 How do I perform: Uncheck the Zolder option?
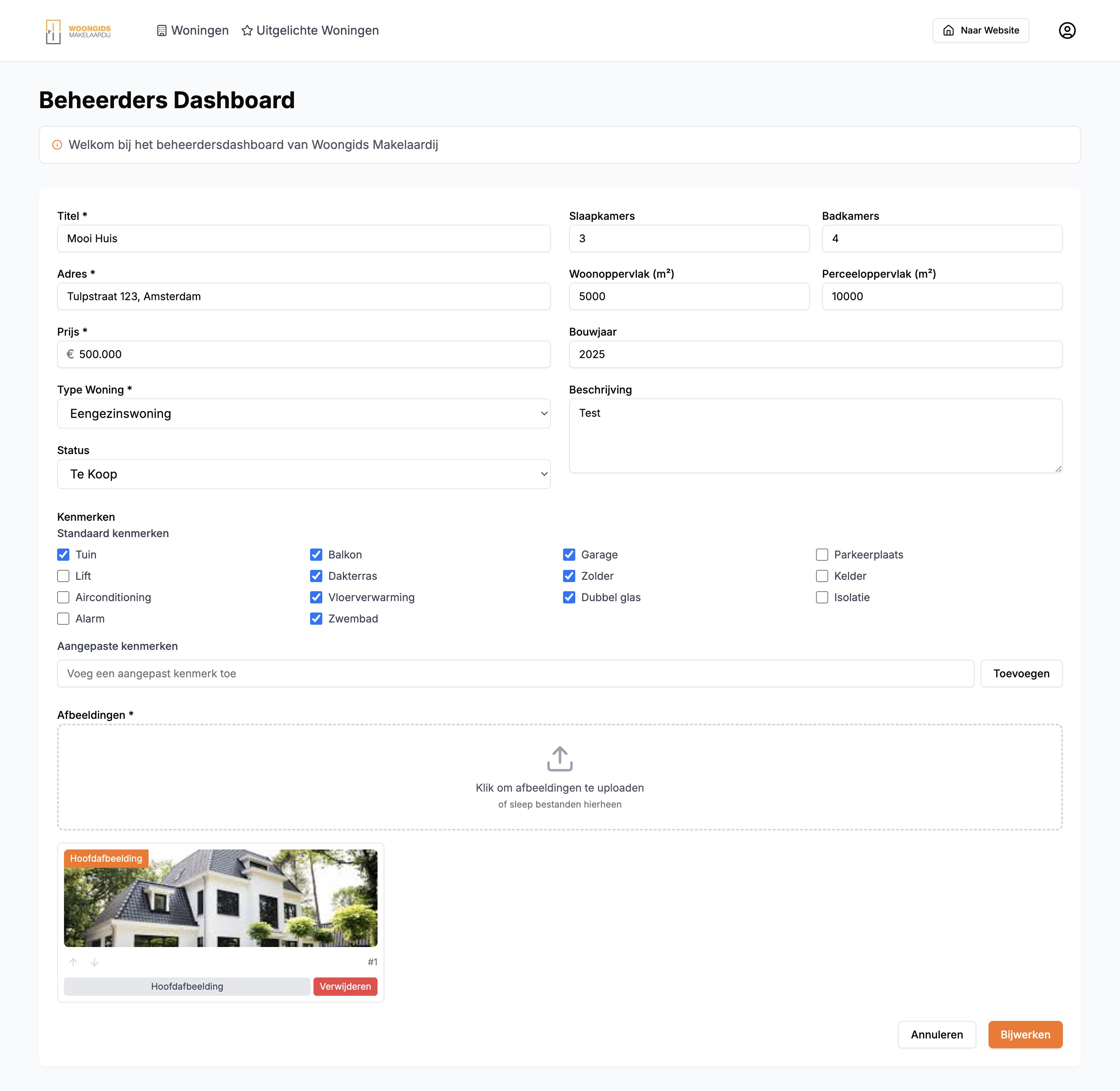pos(569,576)
